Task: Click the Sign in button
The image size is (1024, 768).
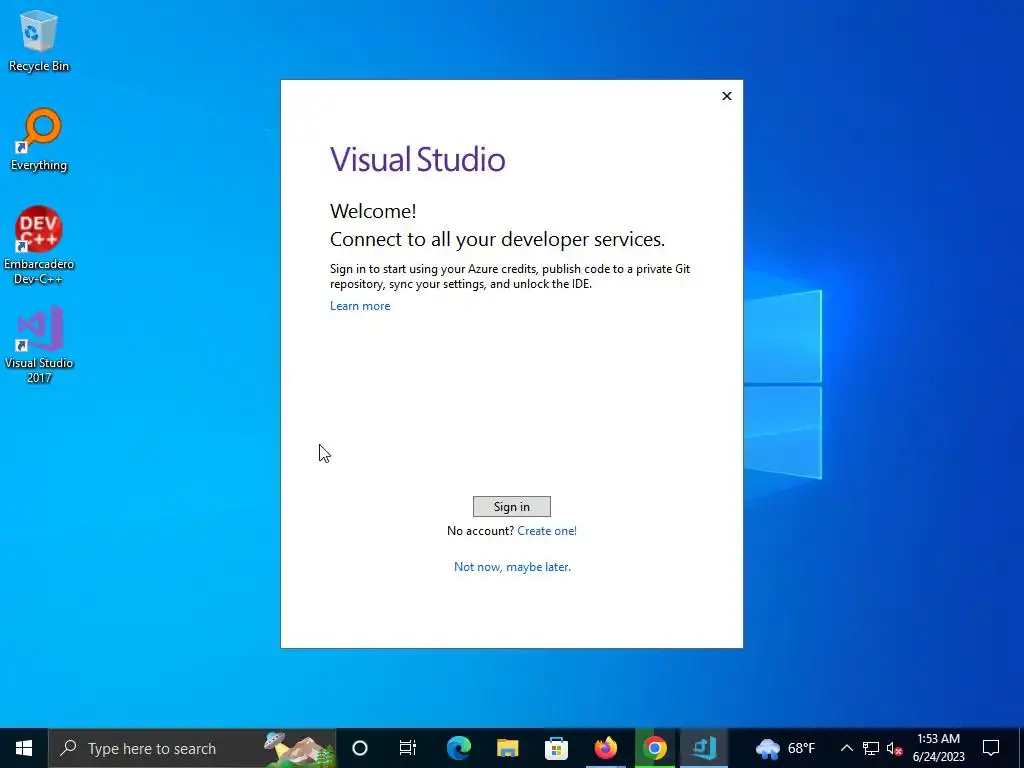Action: [x=511, y=506]
